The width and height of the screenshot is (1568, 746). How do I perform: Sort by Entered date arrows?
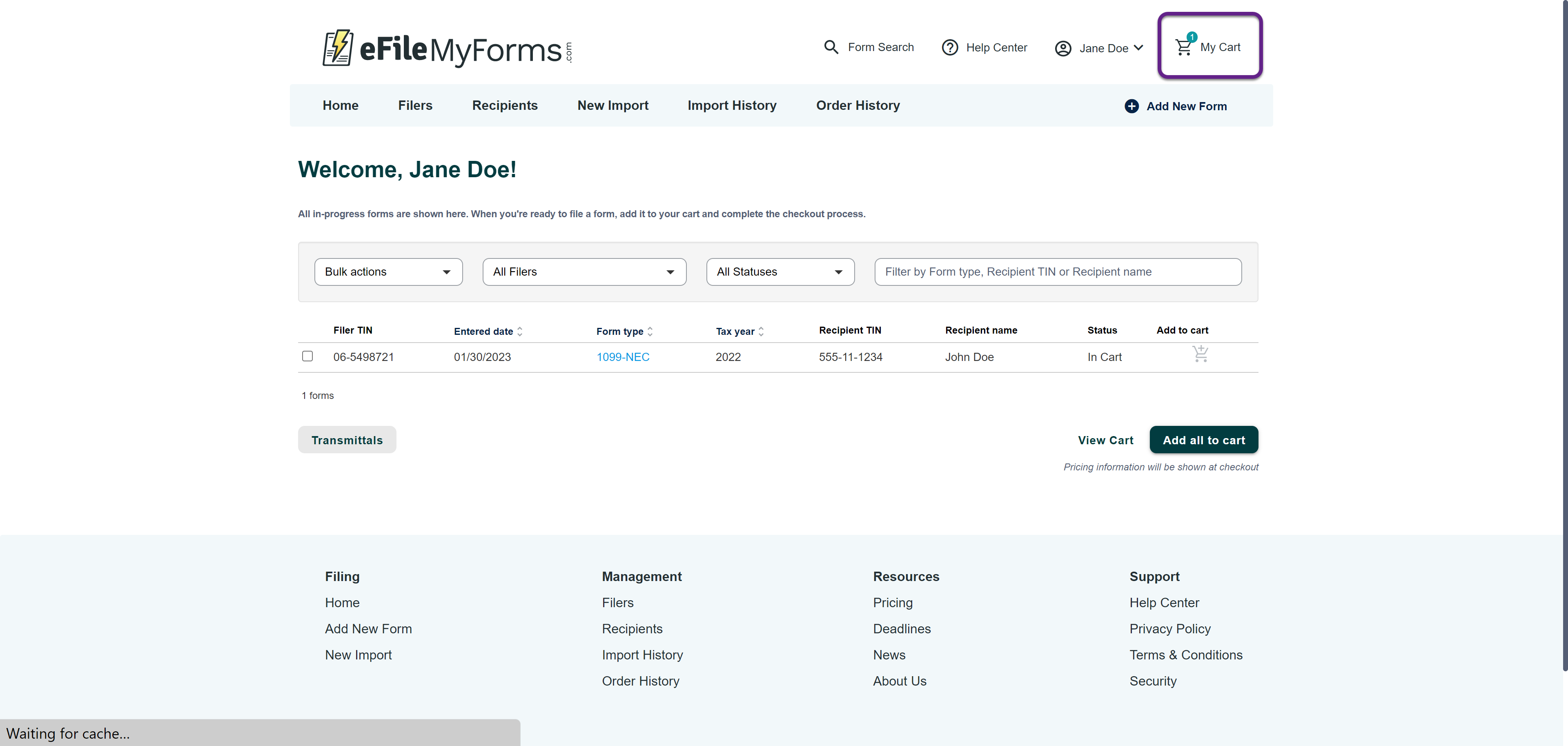pyautogui.click(x=520, y=332)
